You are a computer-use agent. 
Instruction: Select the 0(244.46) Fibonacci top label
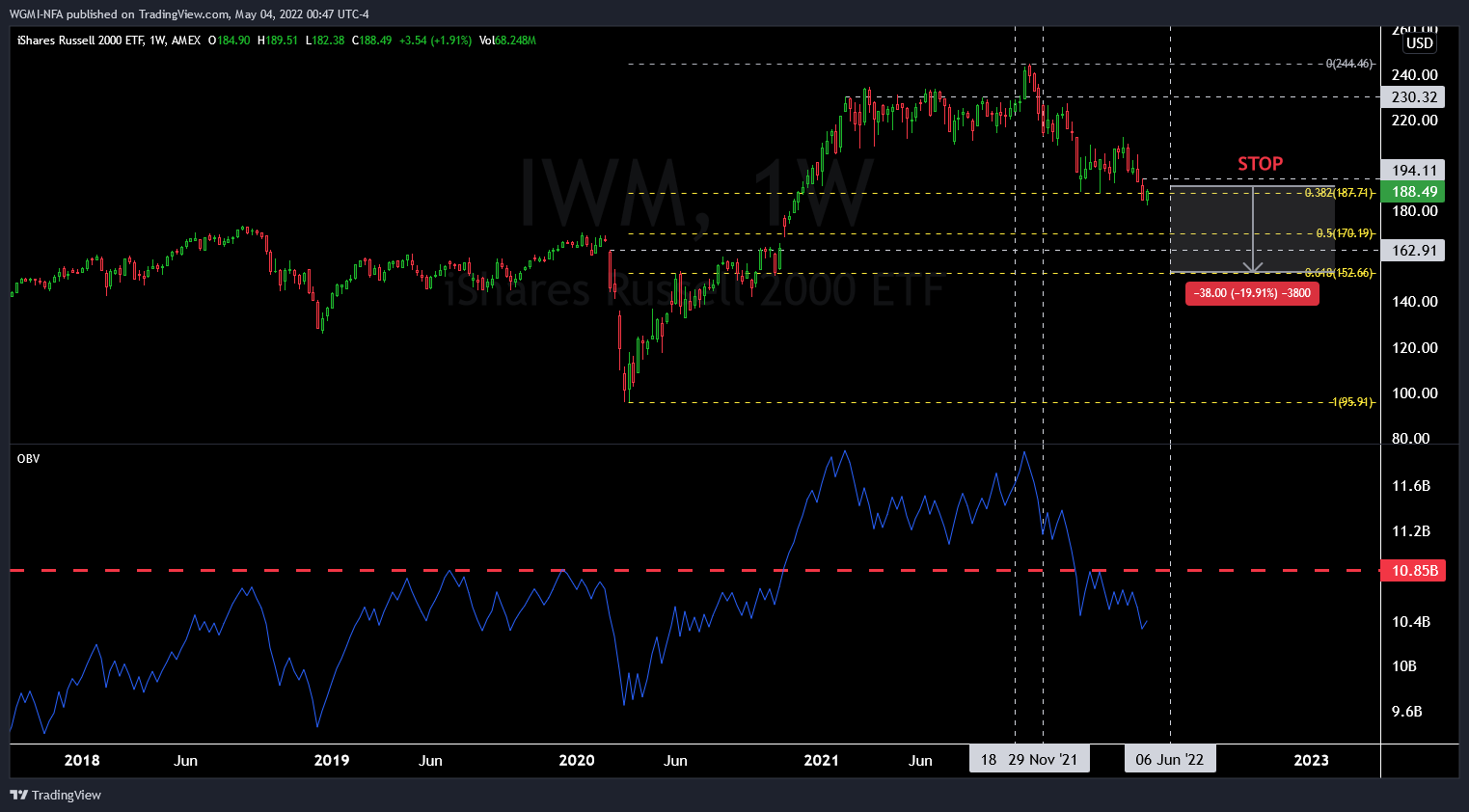tap(1349, 64)
